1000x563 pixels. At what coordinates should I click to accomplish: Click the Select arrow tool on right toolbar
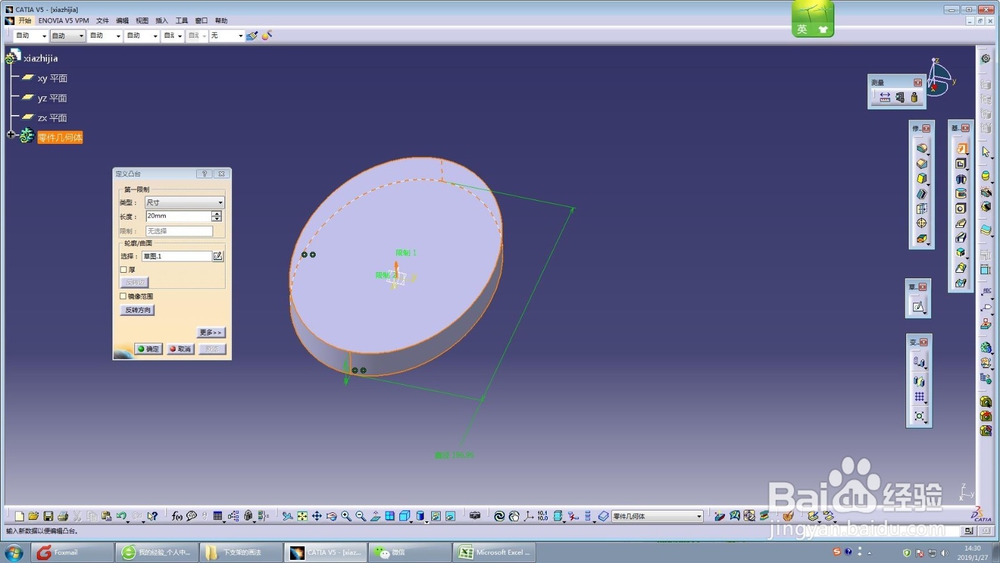click(986, 152)
